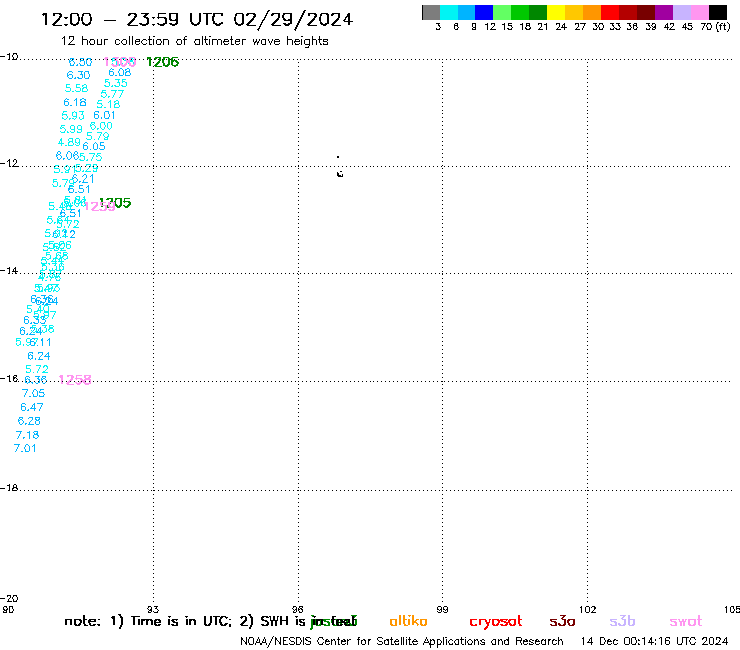The height and width of the screenshot is (650, 740).
Task: Click the wave height value '6.47'
Action: click(x=32, y=407)
